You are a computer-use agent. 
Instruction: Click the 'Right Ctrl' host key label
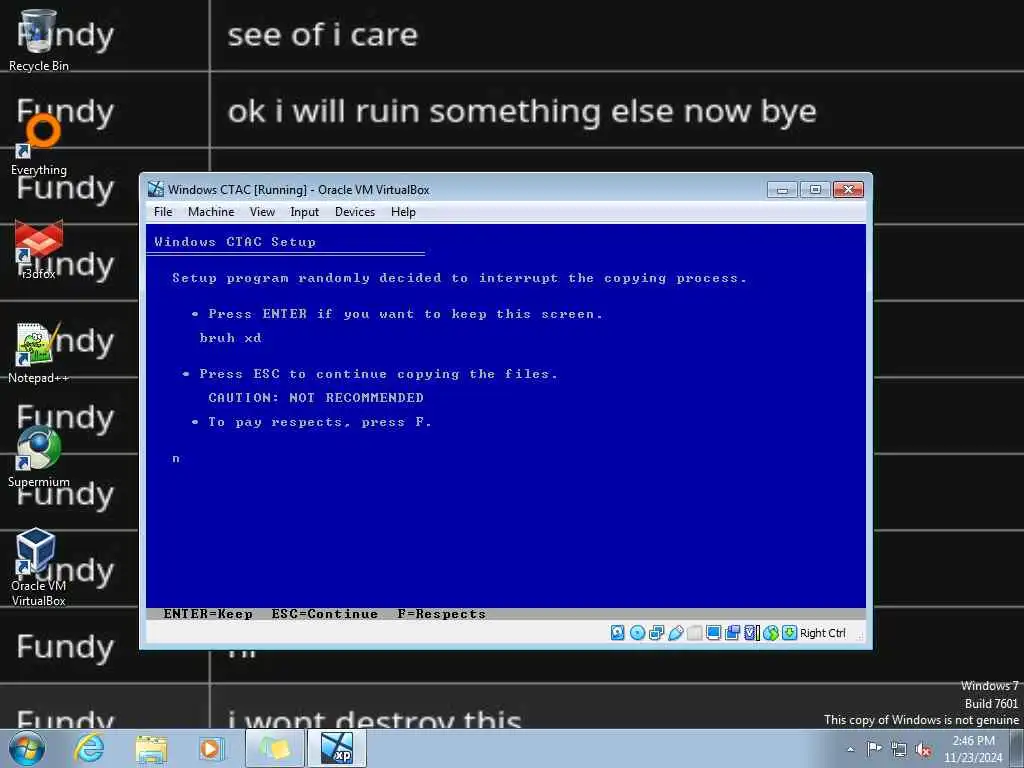[823, 633]
